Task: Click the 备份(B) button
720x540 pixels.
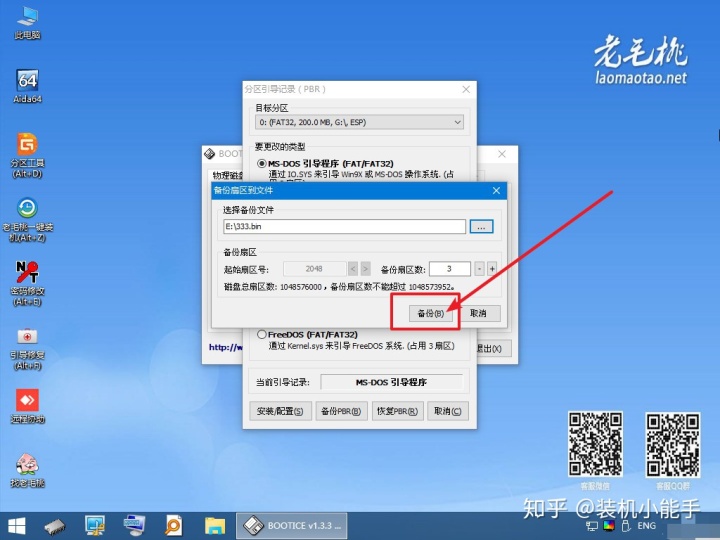Action: [430, 313]
